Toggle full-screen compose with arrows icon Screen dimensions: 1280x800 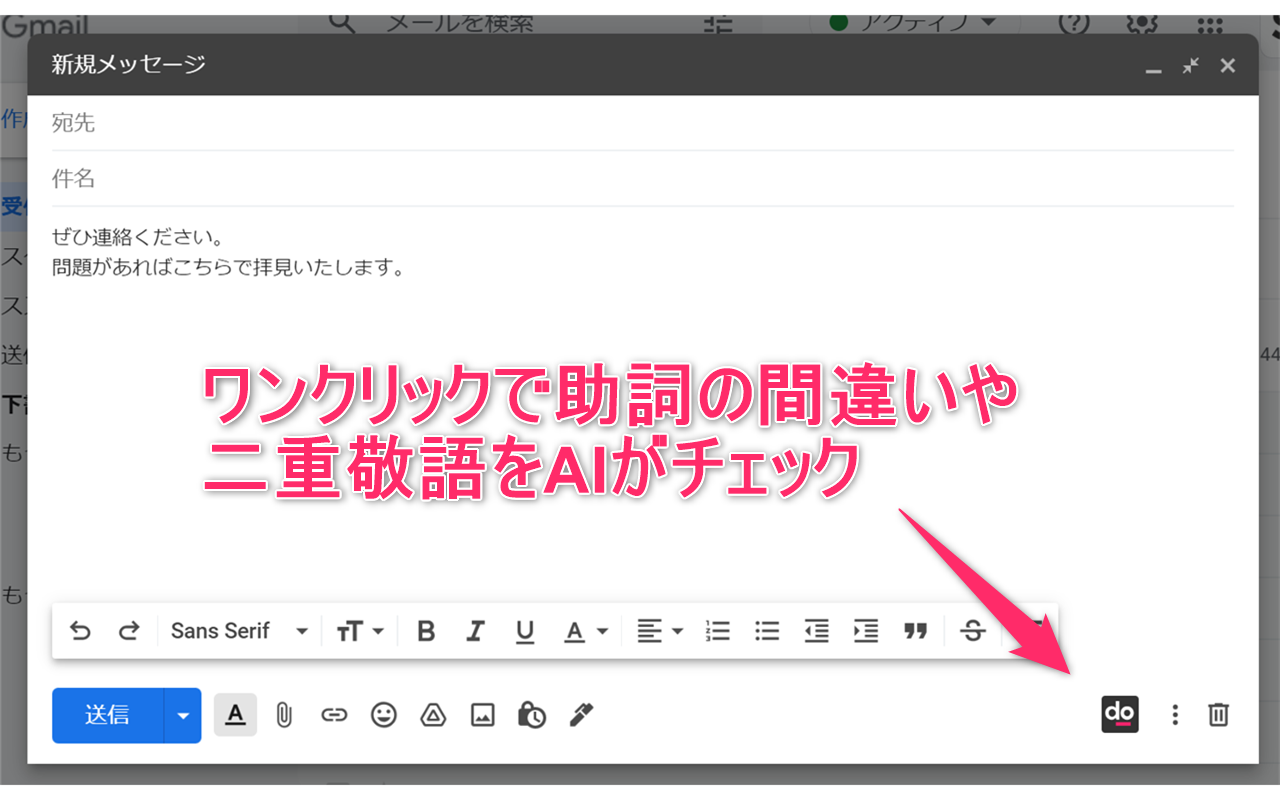(x=1190, y=66)
